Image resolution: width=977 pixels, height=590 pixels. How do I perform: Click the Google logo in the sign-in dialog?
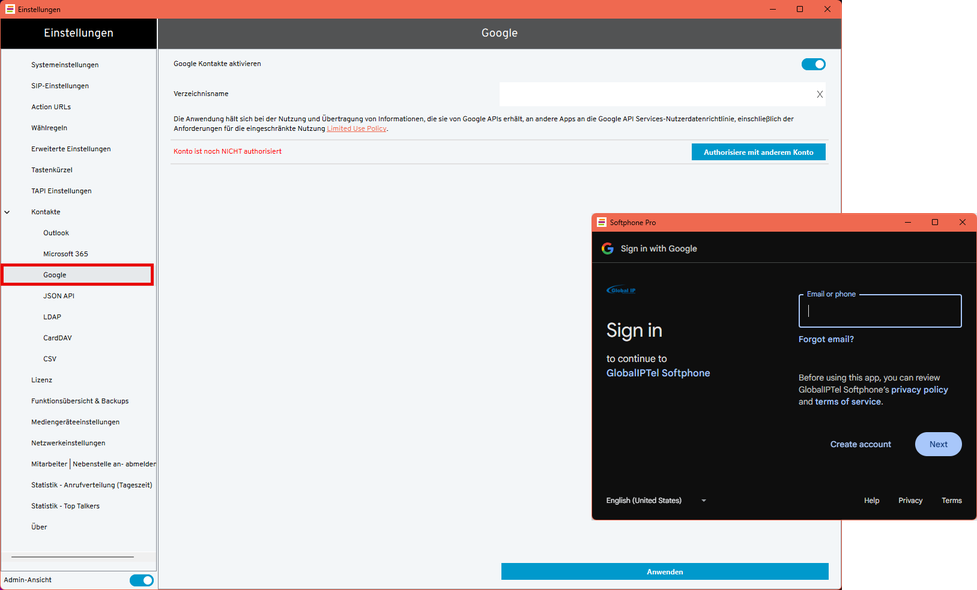[x=608, y=249]
